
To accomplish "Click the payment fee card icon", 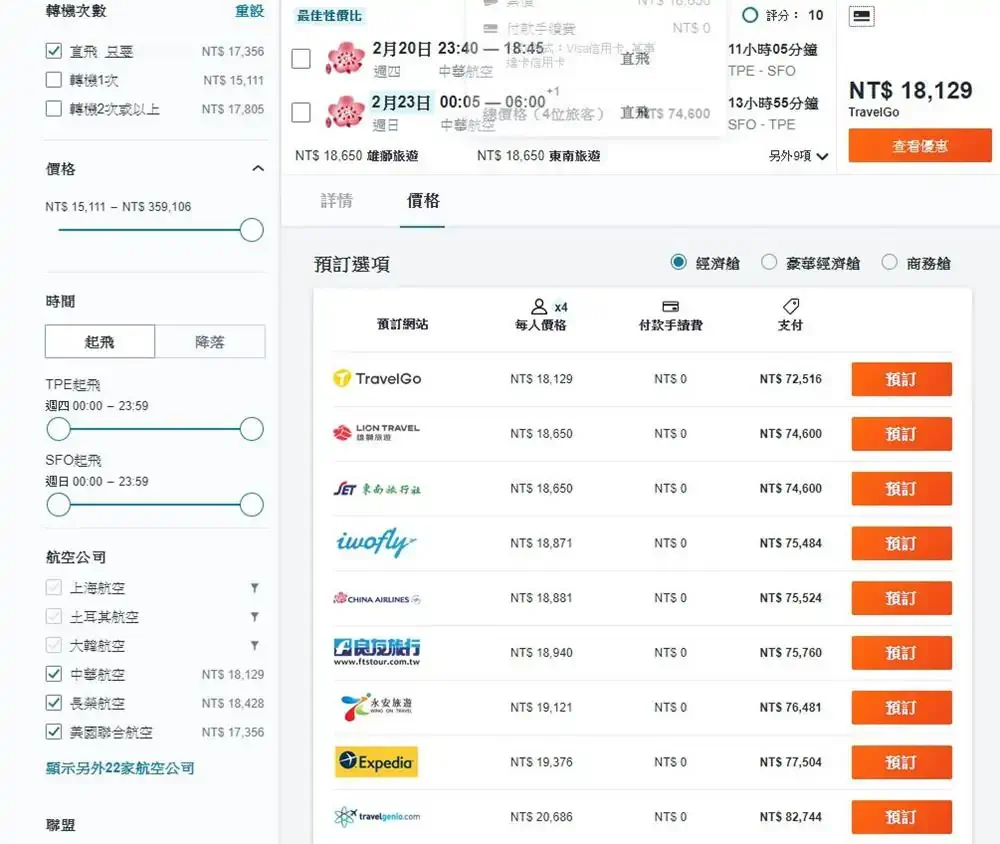I will pos(670,307).
